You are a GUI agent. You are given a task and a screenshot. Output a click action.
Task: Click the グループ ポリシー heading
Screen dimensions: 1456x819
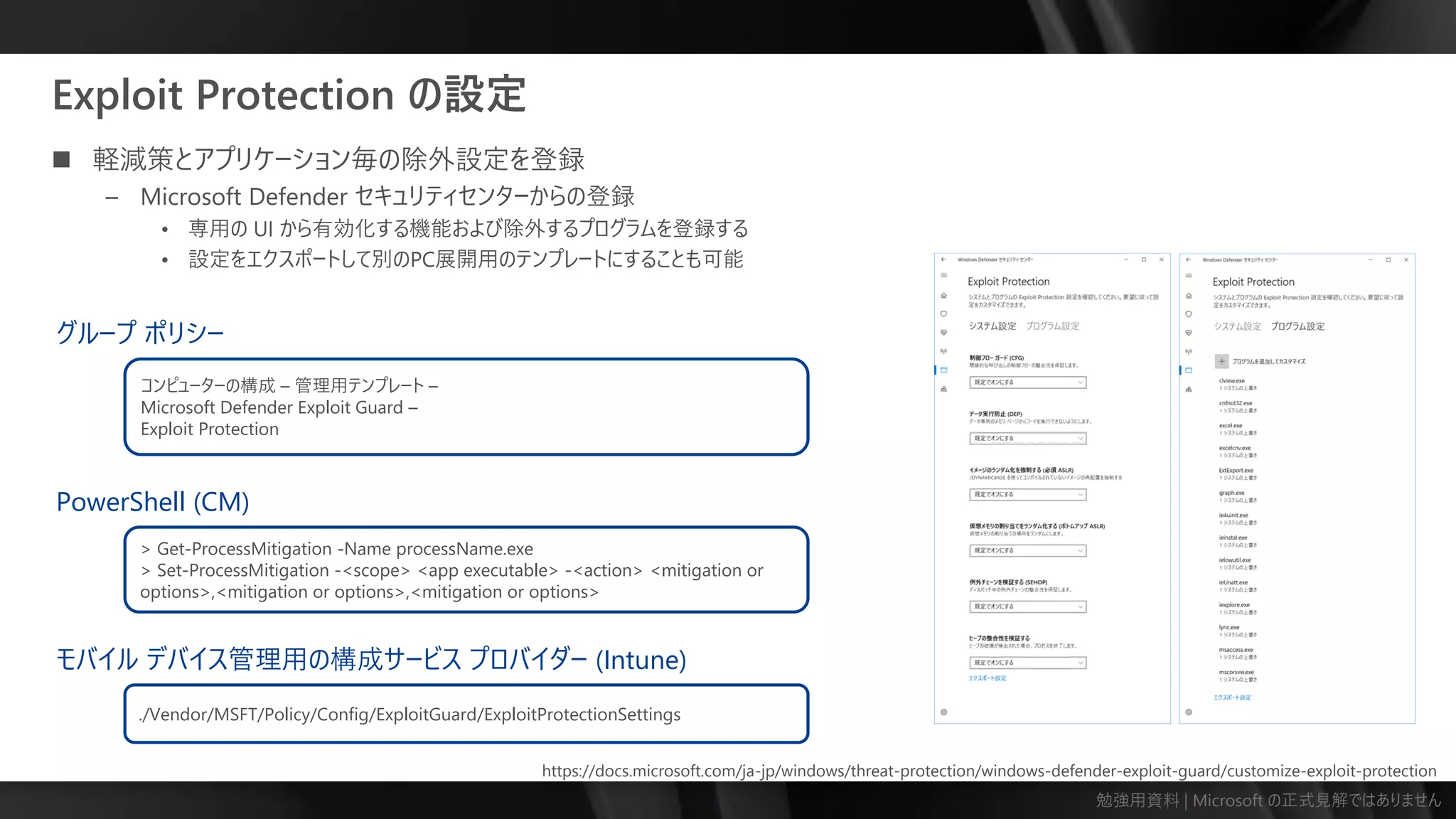click(x=140, y=332)
